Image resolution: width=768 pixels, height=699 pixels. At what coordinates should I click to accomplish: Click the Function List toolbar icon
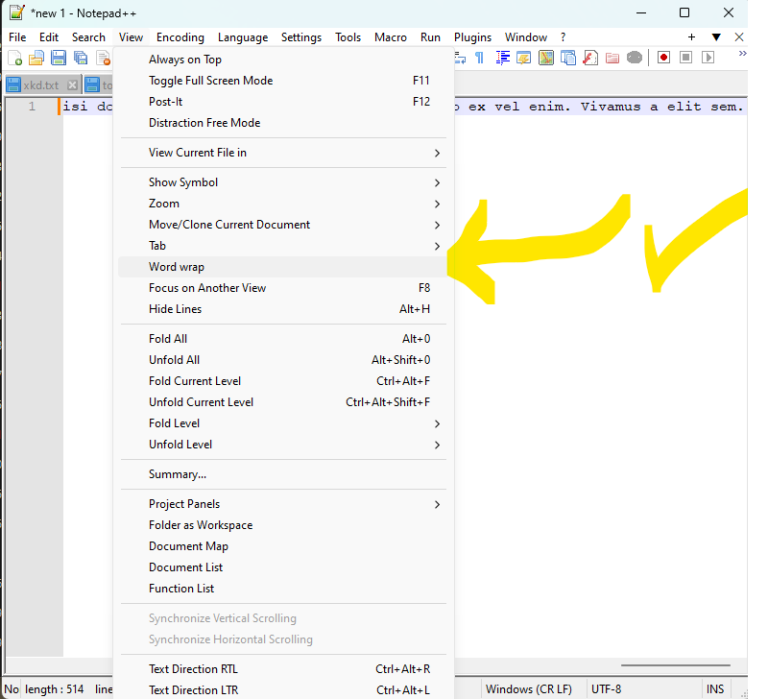click(590, 58)
